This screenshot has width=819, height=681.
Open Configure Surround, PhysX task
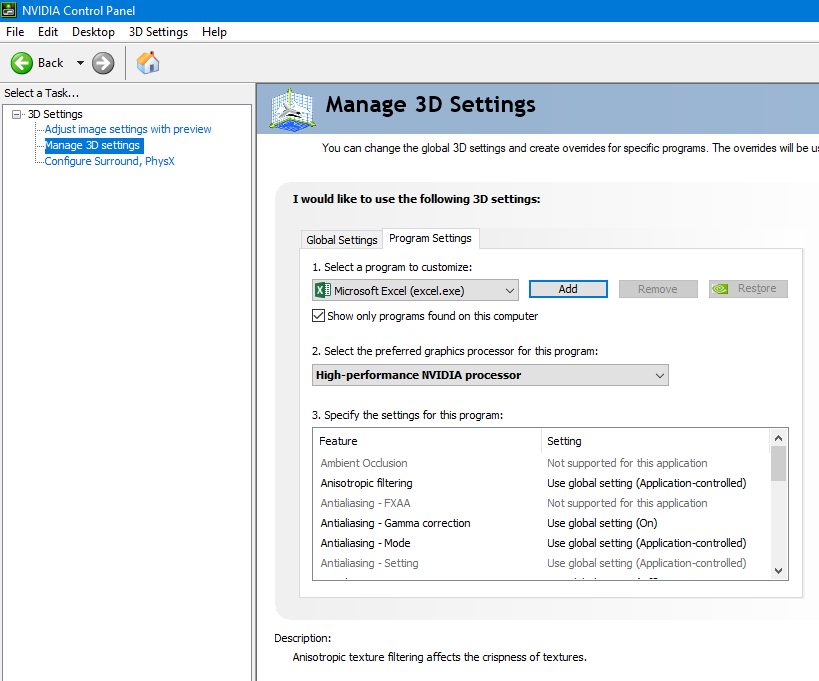tap(109, 161)
